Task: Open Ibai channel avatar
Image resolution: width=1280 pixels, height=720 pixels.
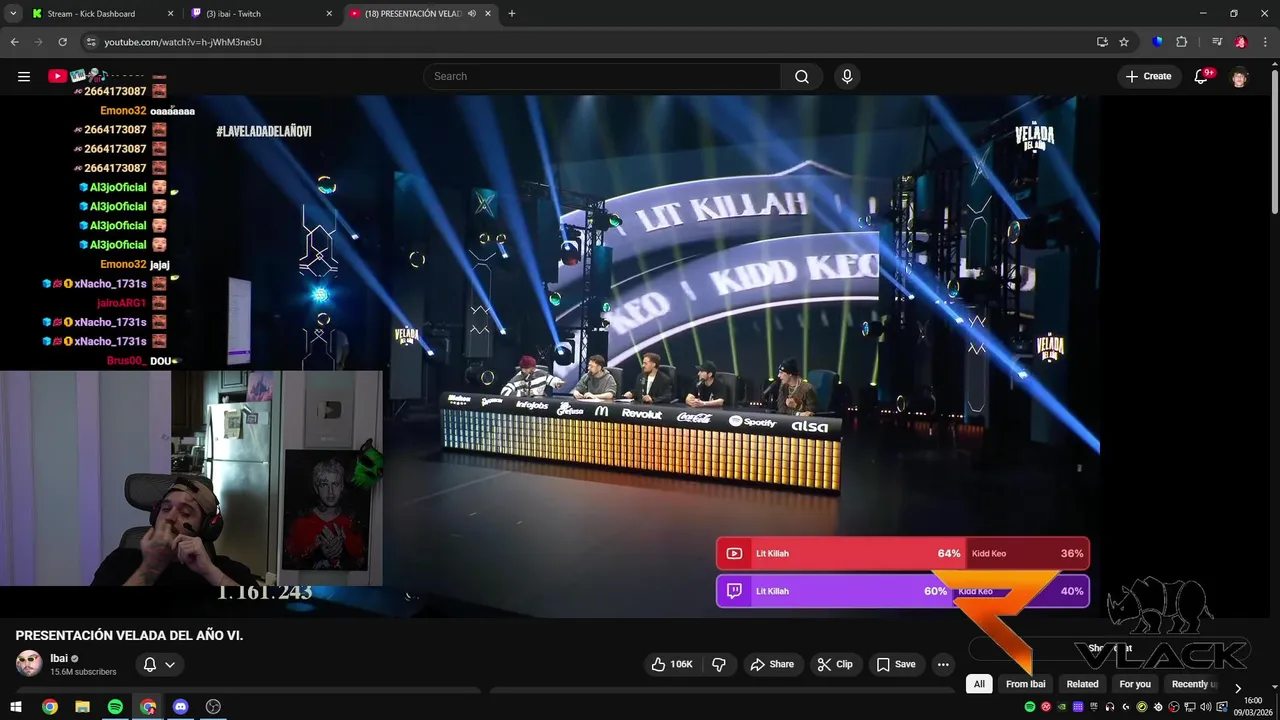Action: tap(29, 664)
